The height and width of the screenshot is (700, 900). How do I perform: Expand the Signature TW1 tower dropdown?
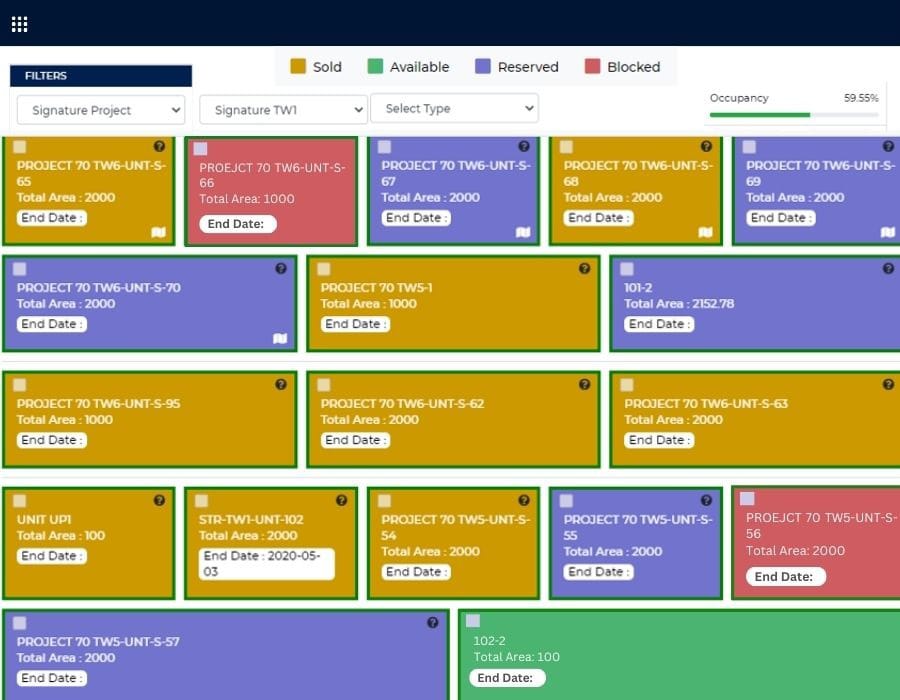pyautogui.click(x=283, y=110)
